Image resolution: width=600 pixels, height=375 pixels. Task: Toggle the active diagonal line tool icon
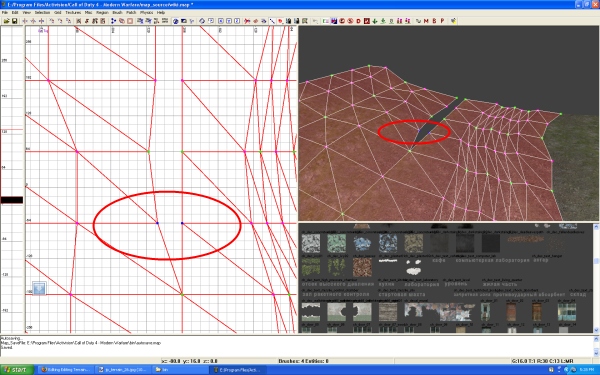272,21
